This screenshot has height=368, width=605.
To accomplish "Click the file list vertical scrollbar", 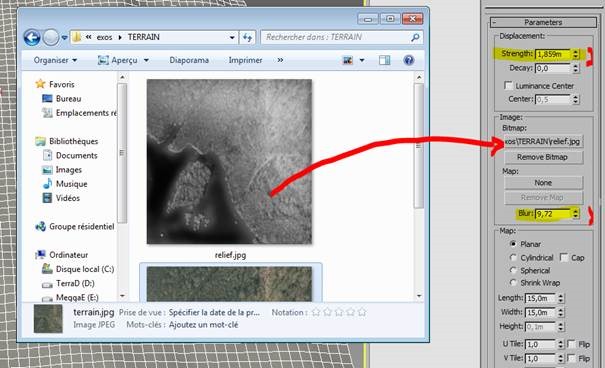I will pos(419,146).
